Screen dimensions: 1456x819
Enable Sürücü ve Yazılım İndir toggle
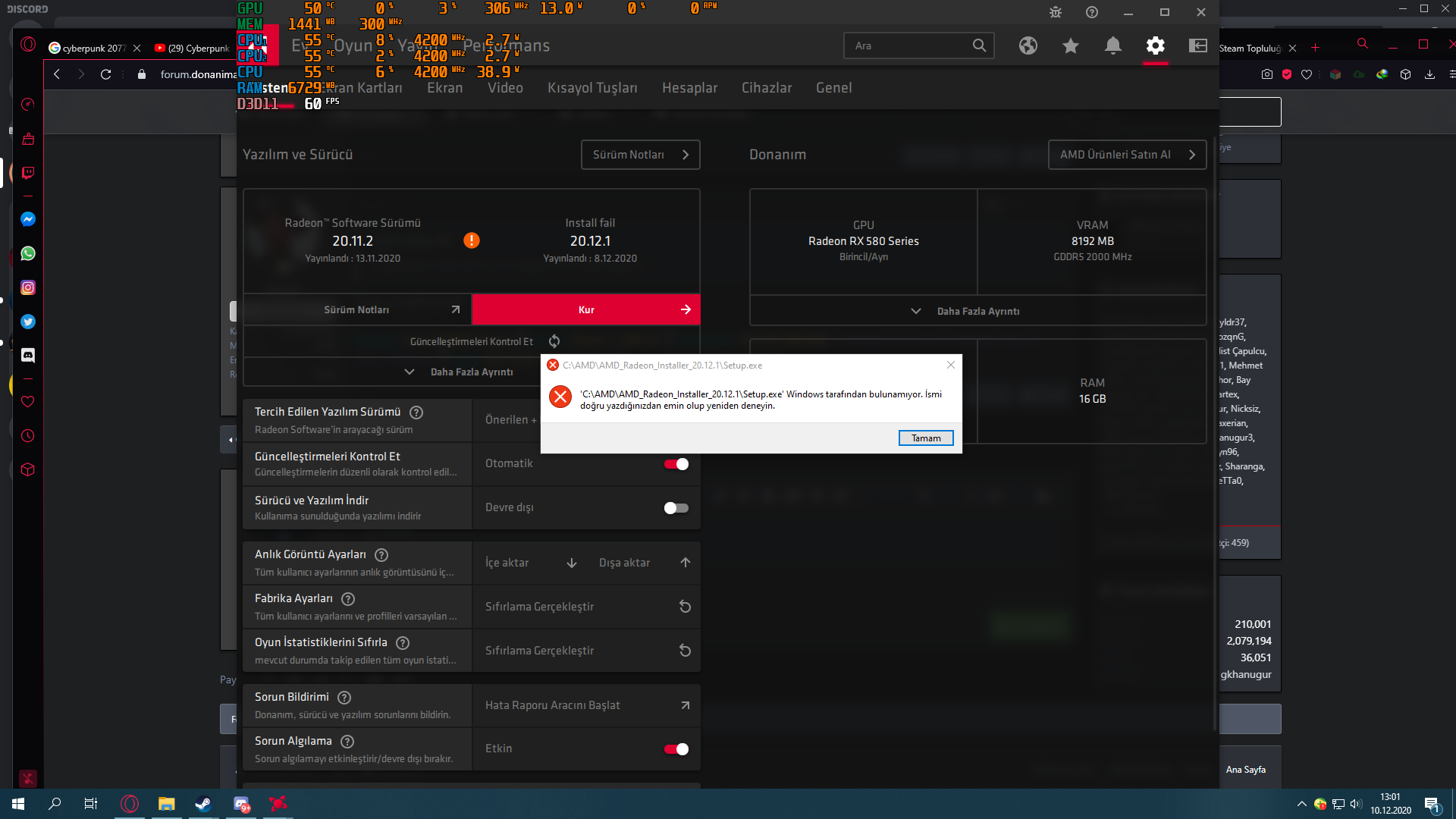(676, 508)
